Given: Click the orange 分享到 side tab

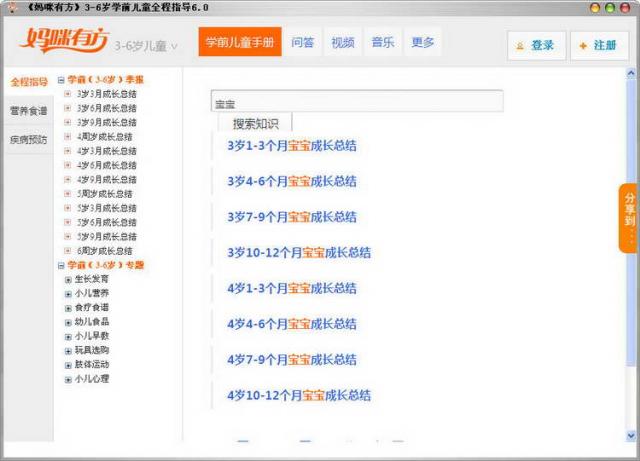Looking at the screenshot, I should click(x=629, y=218).
